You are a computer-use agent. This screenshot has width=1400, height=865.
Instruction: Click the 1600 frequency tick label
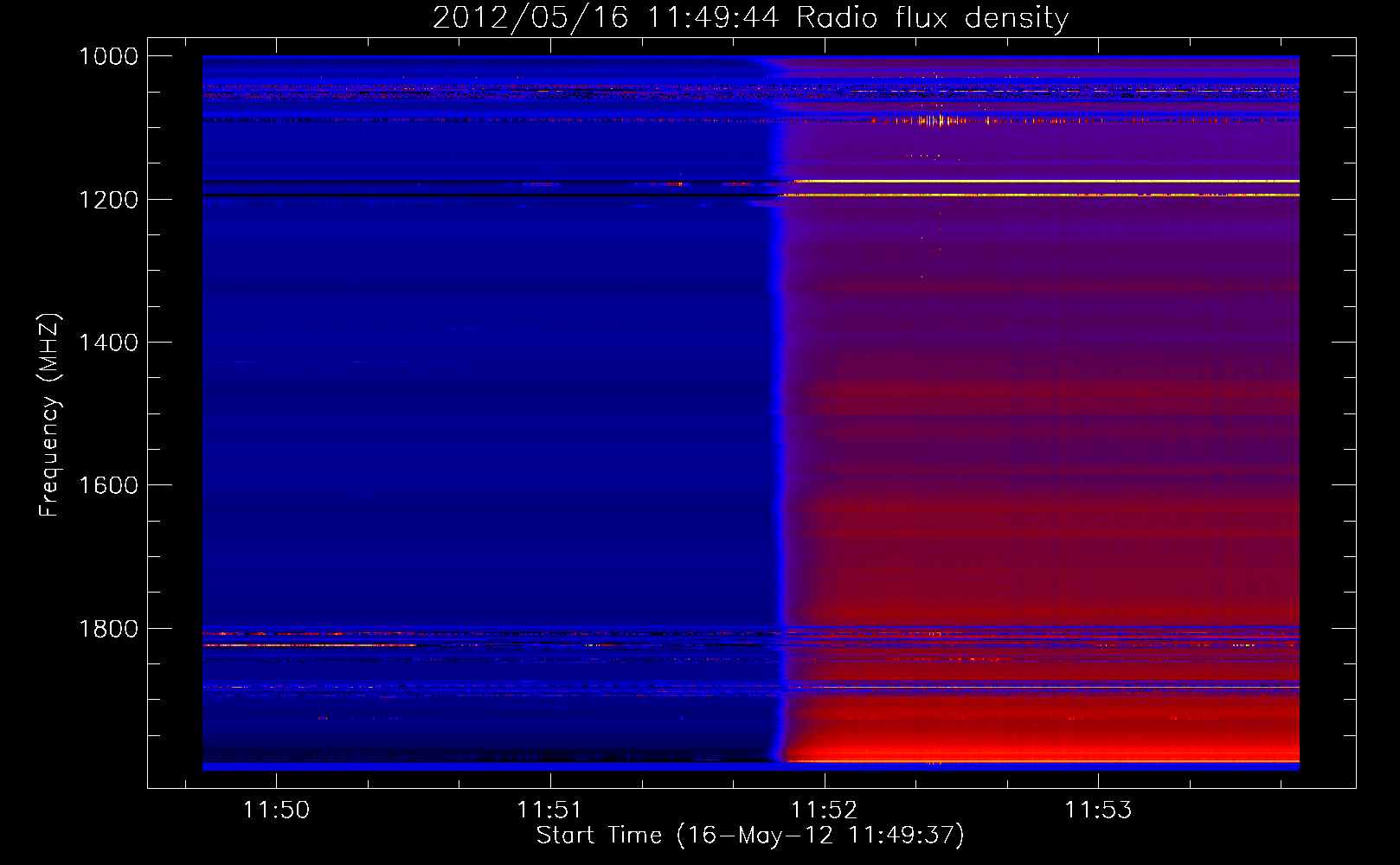[x=108, y=485]
